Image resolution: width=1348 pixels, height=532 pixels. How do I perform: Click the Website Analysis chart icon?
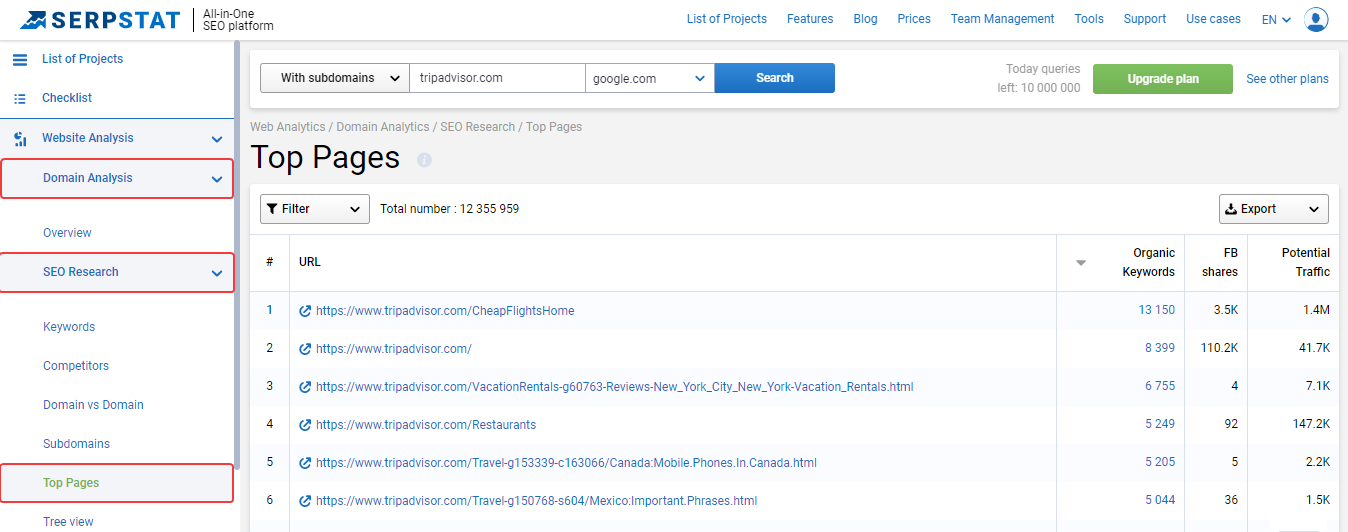(20, 138)
